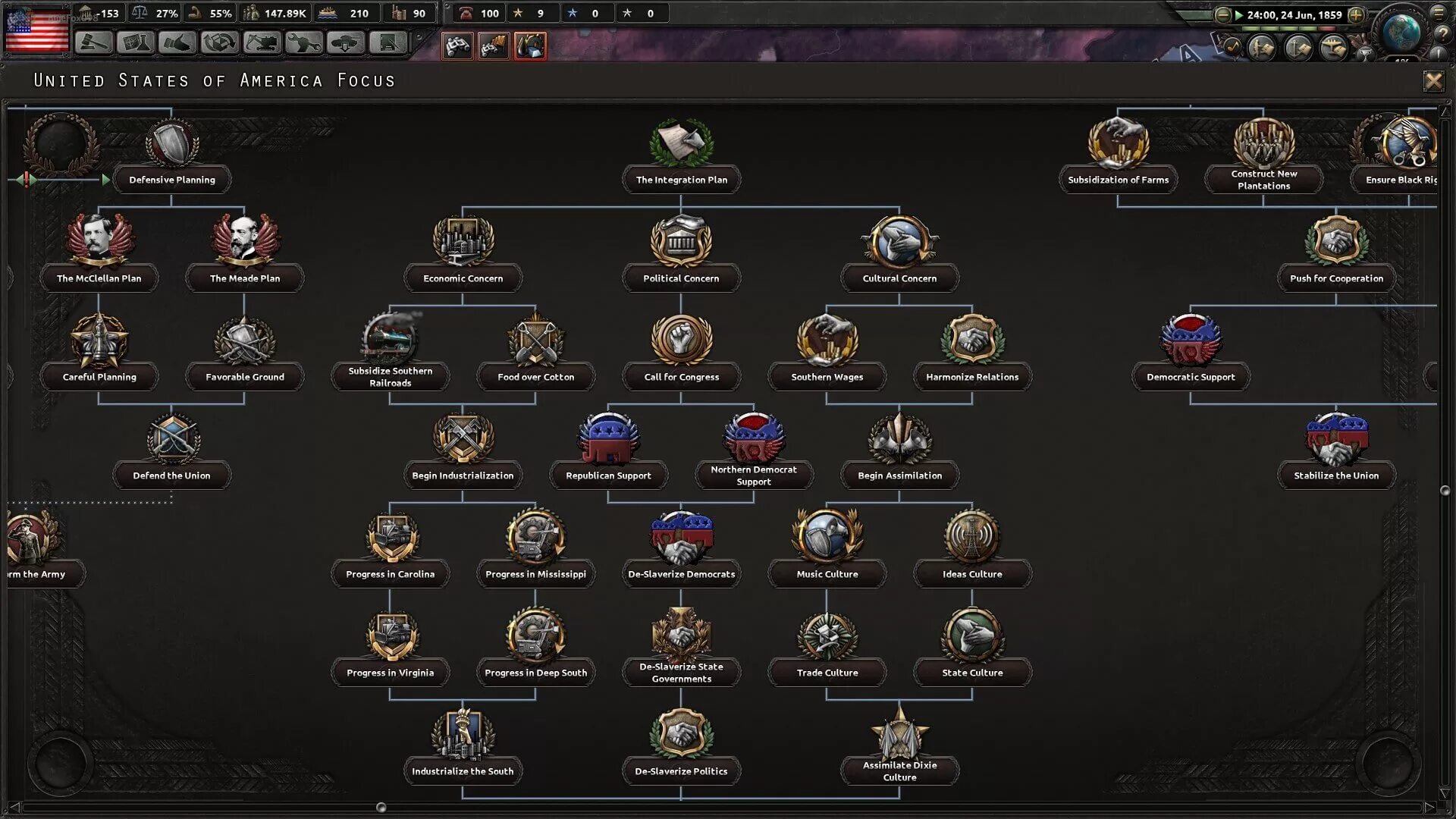Click the stability value 27%
1456x819 pixels.
pyautogui.click(x=167, y=14)
